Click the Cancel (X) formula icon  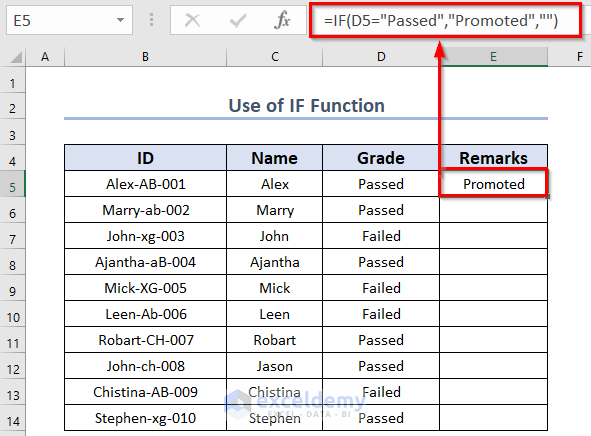193,20
